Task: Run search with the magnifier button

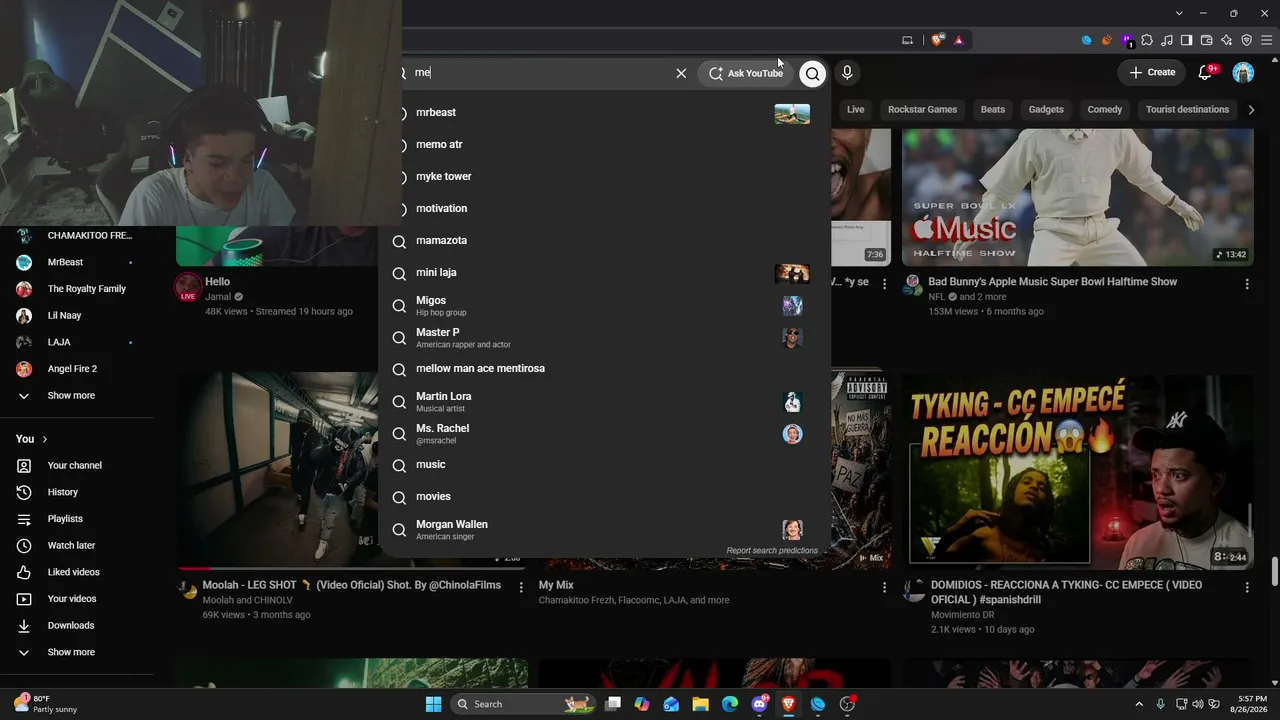Action: (813, 73)
